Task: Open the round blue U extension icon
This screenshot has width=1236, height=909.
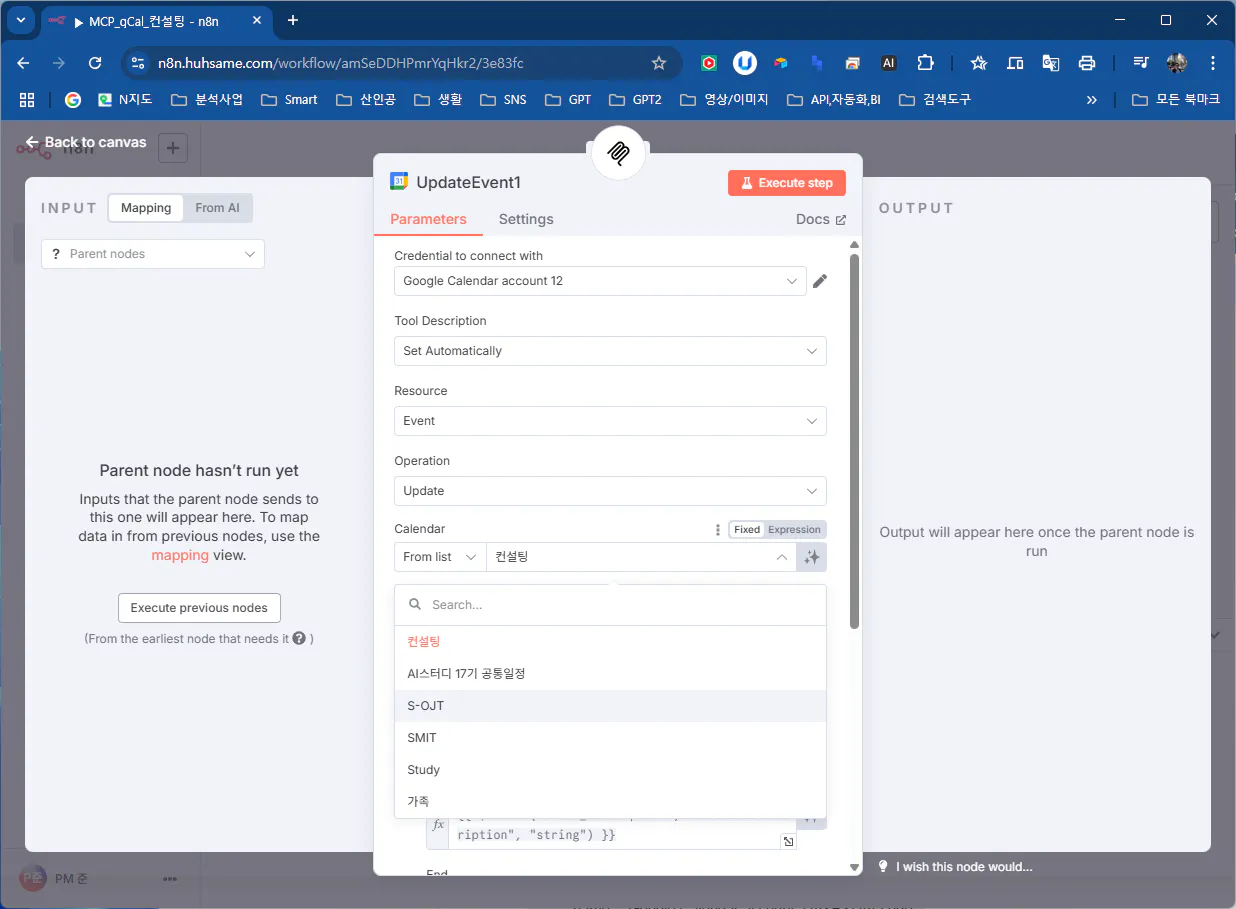Action: click(x=745, y=63)
